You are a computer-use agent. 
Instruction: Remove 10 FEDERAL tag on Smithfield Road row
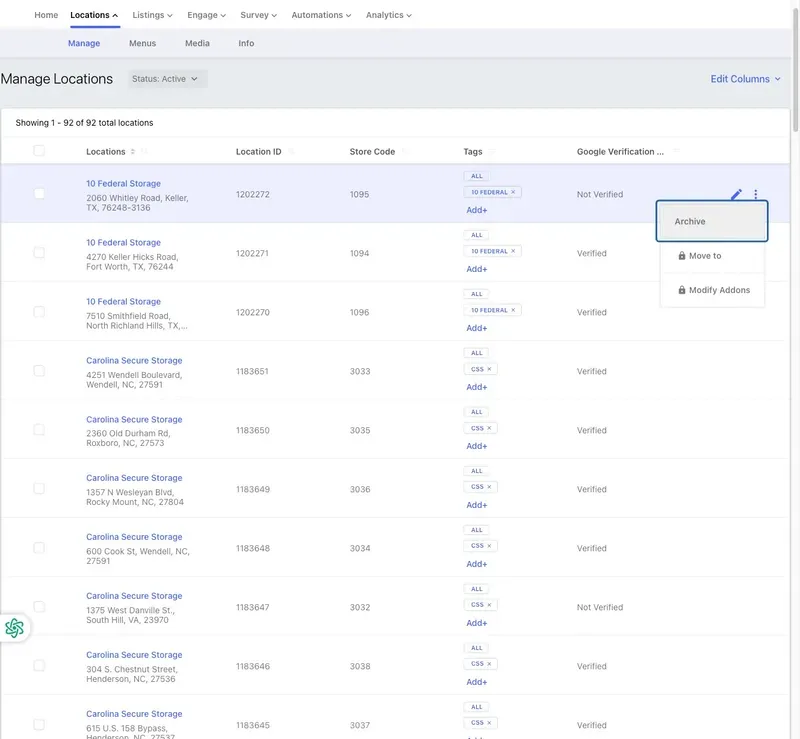513,310
